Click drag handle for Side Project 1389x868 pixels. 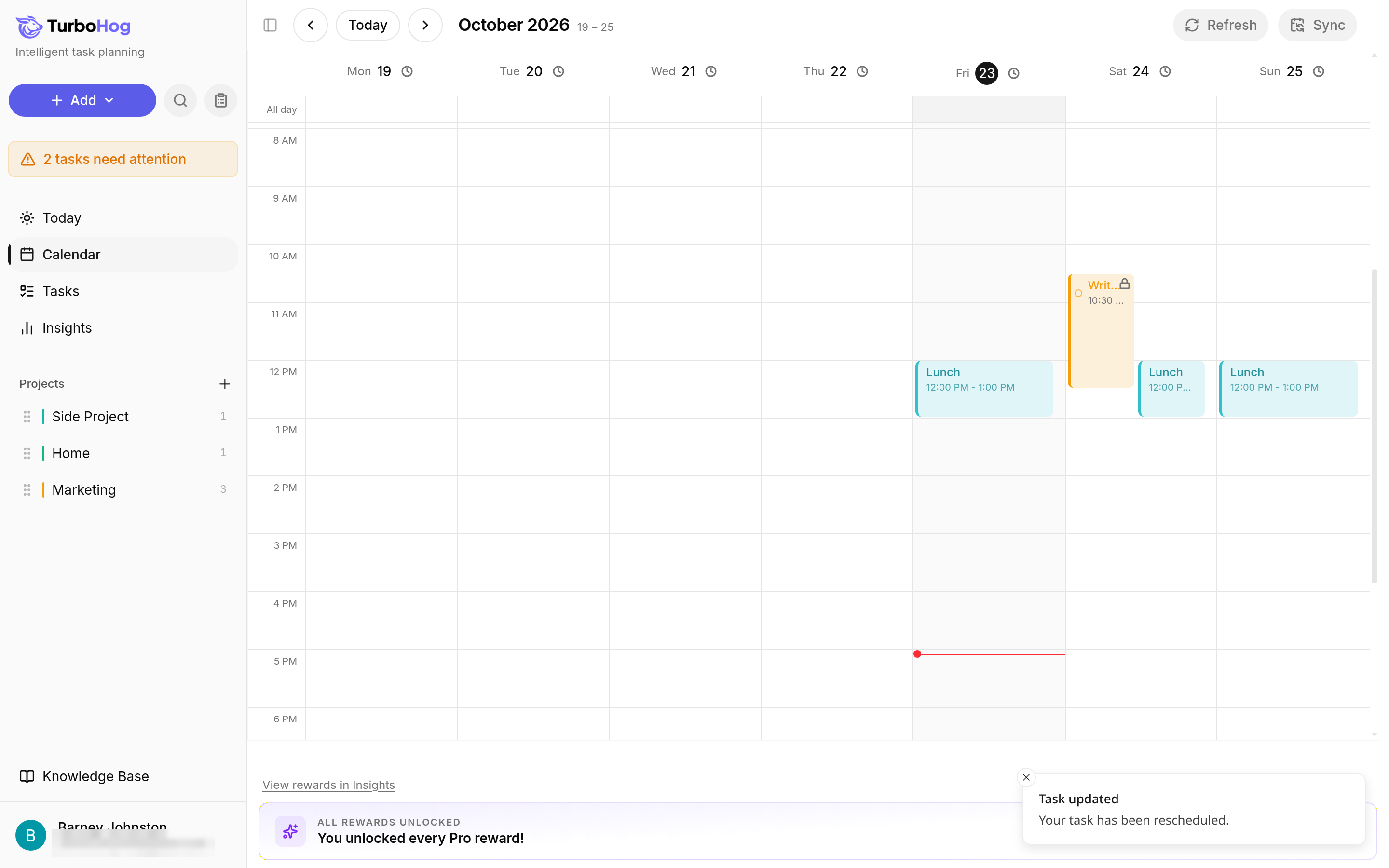27,417
